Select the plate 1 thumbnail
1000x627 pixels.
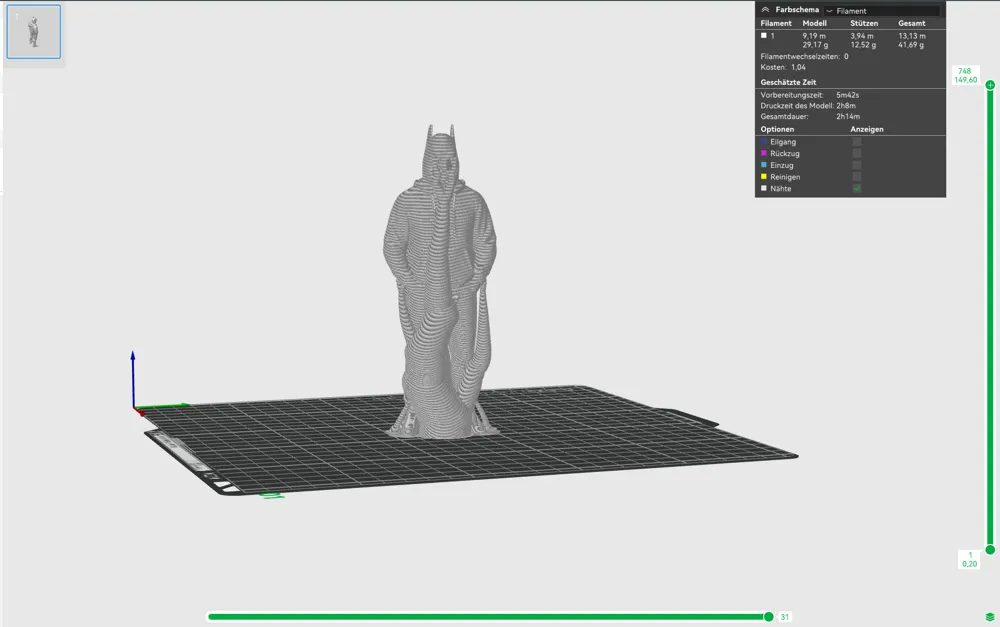pos(34,32)
